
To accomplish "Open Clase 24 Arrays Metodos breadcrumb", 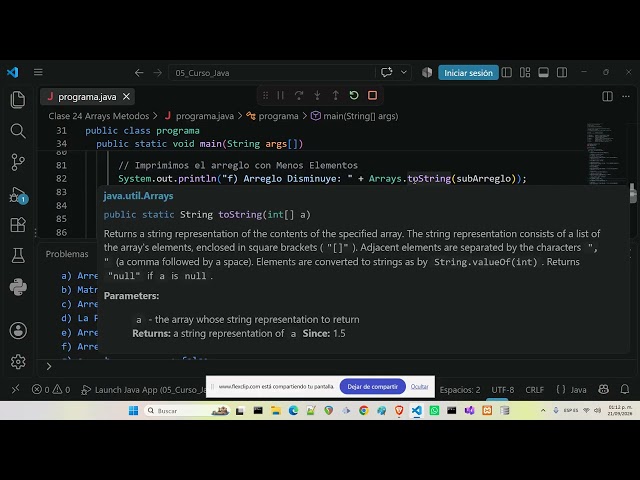I will 99,116.
